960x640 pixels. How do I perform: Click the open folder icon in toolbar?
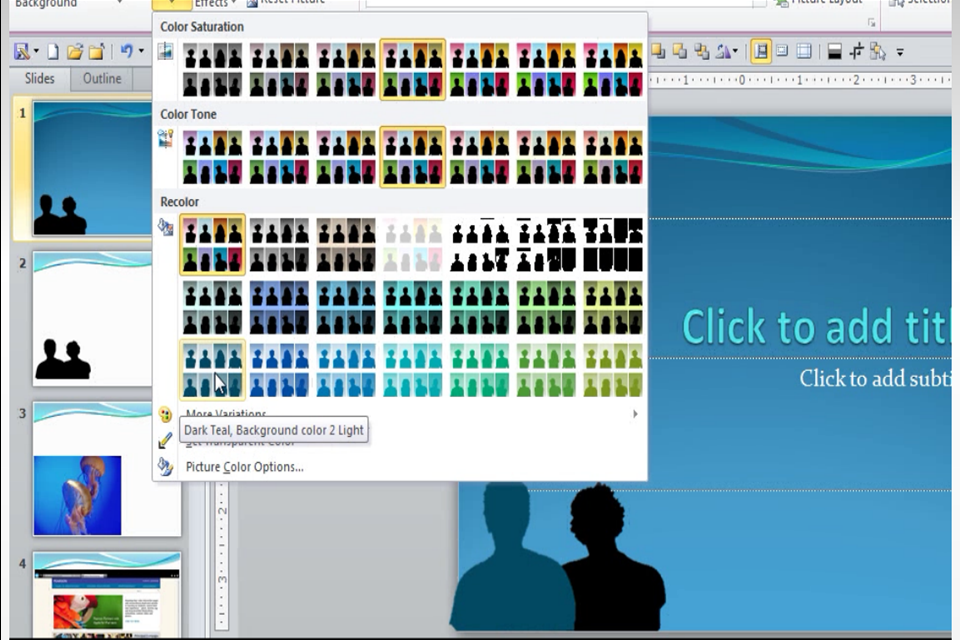[x=75, y=51]
